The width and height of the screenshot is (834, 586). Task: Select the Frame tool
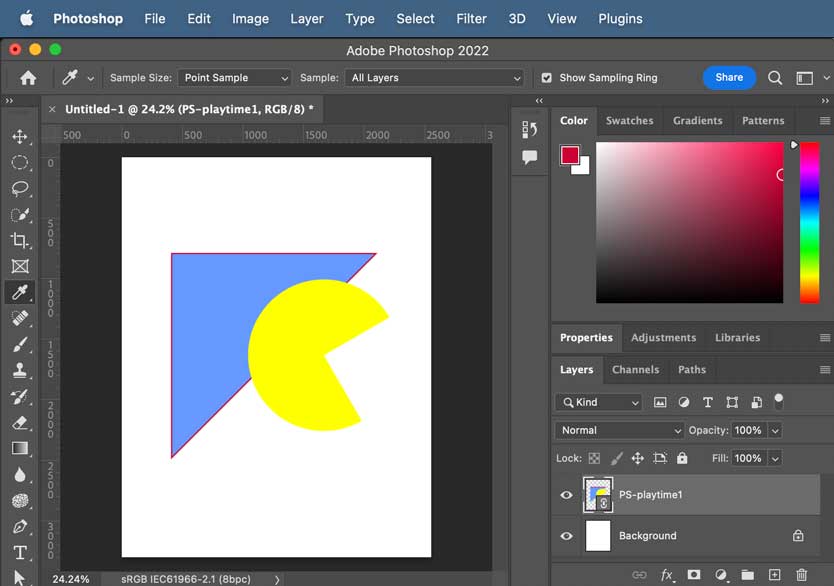pos(20,266)
